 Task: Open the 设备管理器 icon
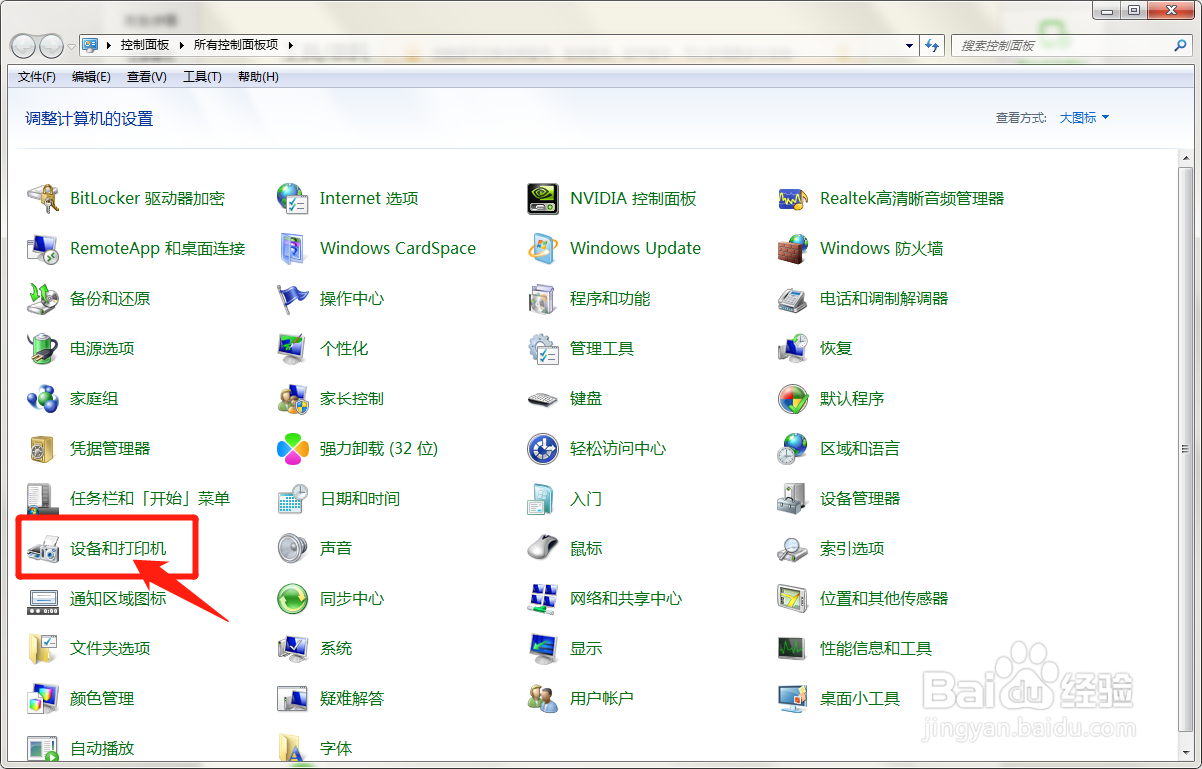[x=793, y=498]
